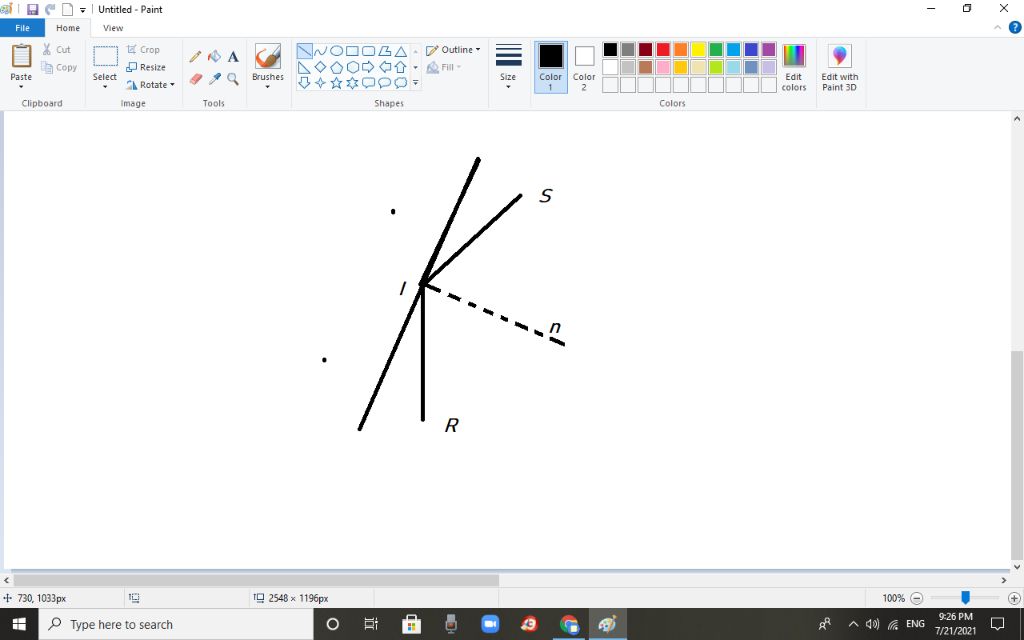Open Customize Quick Access Toolbar dropdown
The image size is (1024, 640).
click(x=83, y=10)
